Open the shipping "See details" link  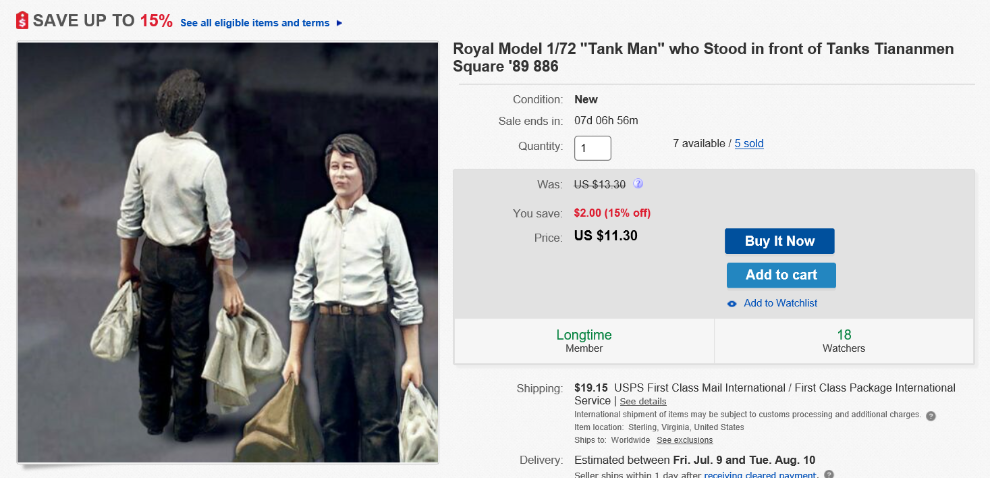click(x=642, y=401)
